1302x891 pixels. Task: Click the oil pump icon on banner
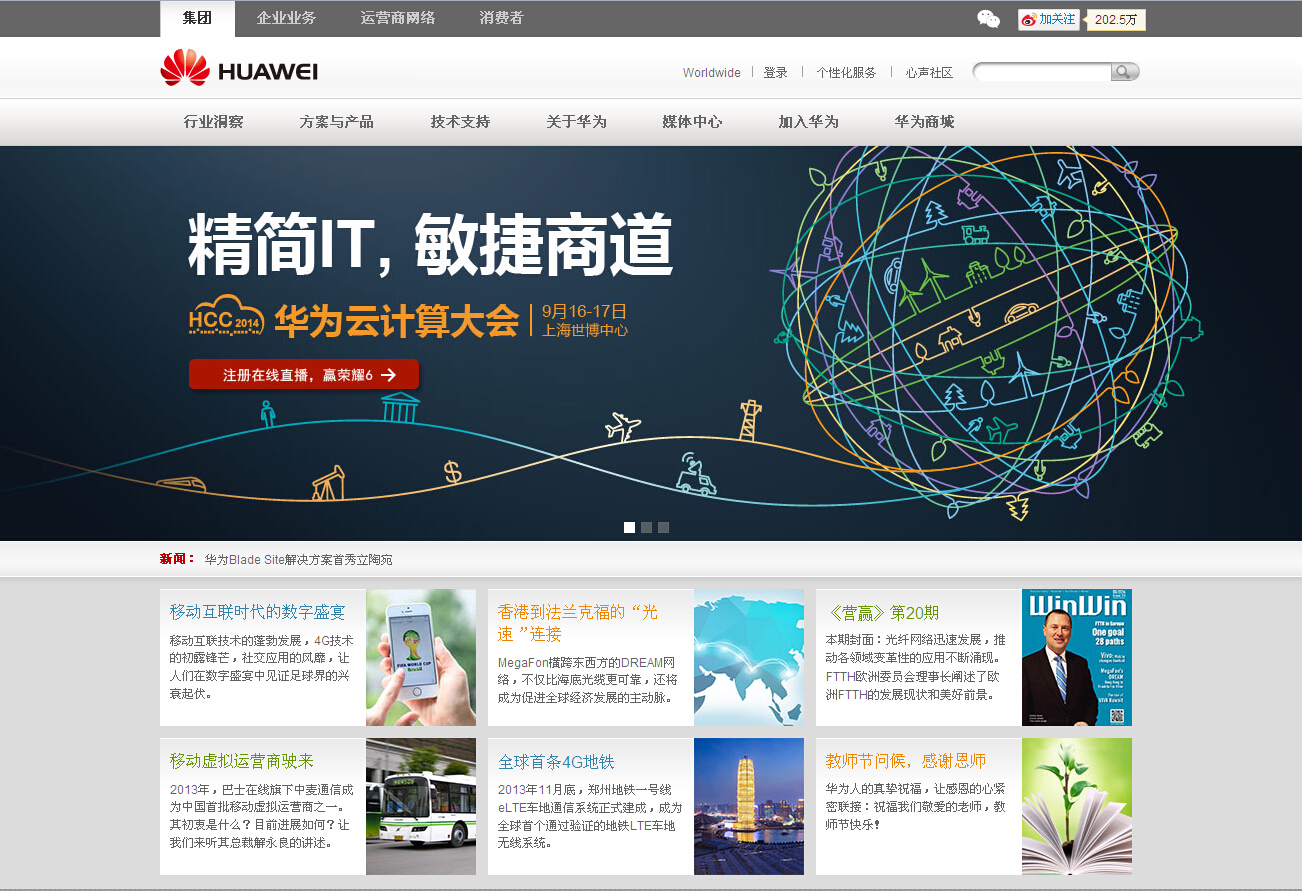point(327,484)
